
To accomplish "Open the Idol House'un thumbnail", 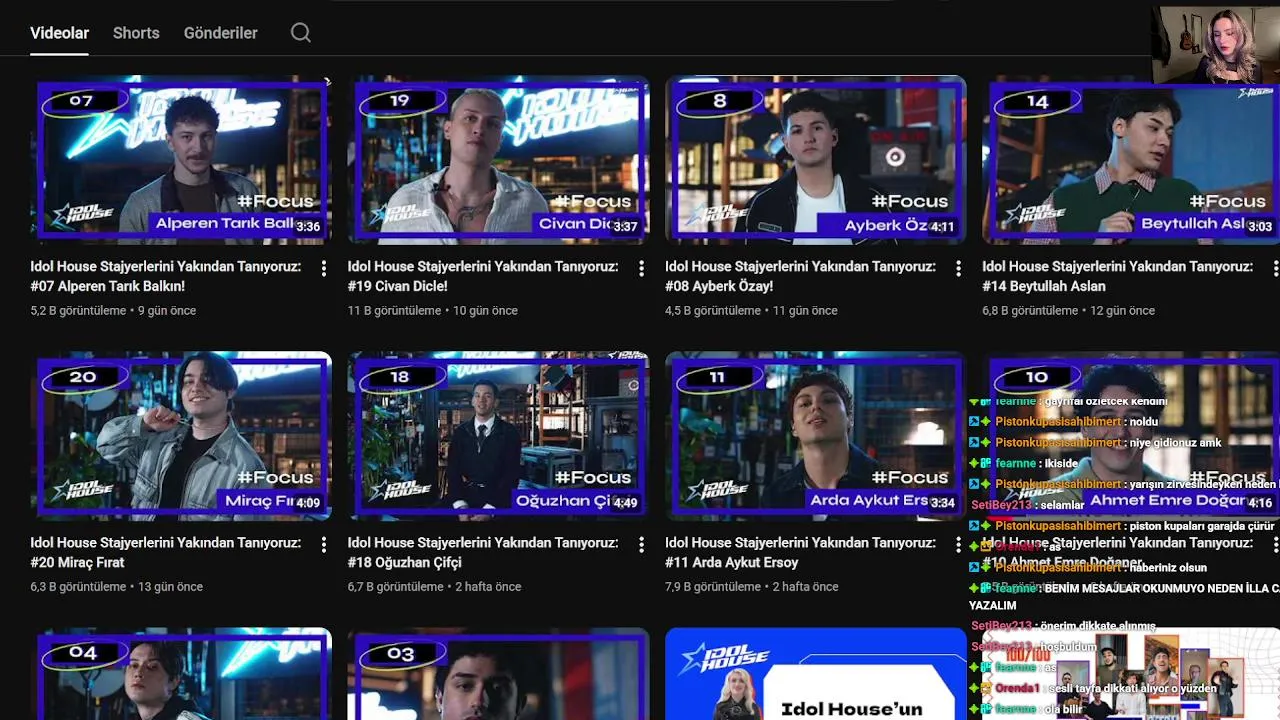I will pyautogui.click(x=815, y=674).
